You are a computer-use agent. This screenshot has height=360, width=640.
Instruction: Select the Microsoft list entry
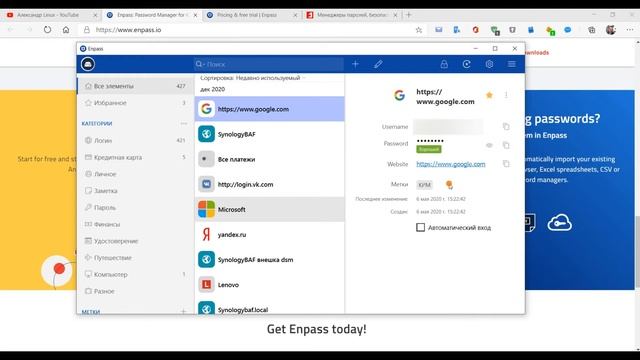[x=269, y=209]
